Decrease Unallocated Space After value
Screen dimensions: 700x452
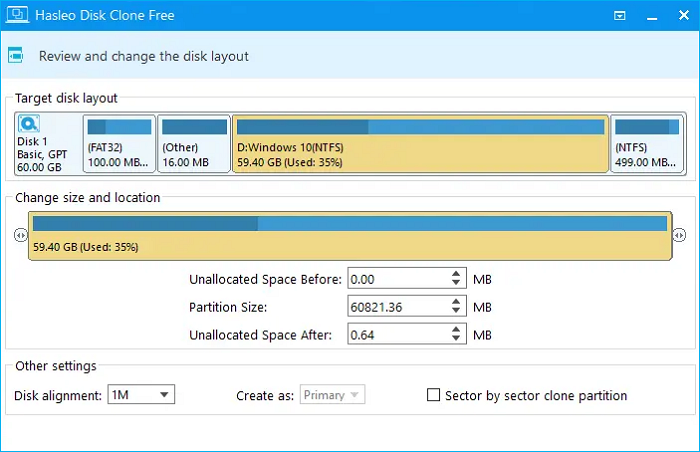coord(456,339)
